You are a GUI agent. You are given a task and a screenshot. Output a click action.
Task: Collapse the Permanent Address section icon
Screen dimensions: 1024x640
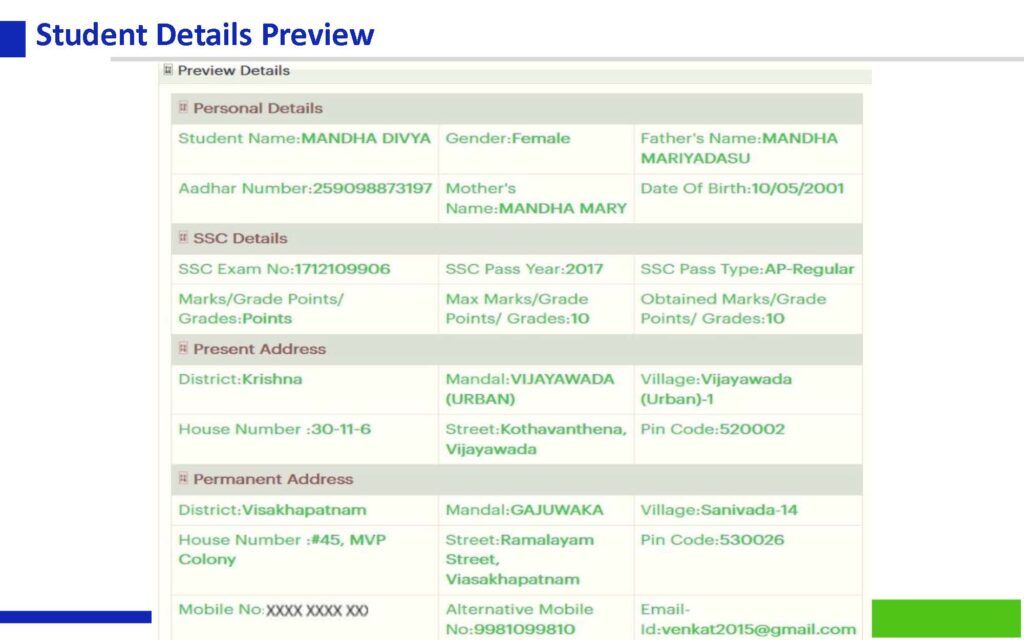tap(183, 479)
